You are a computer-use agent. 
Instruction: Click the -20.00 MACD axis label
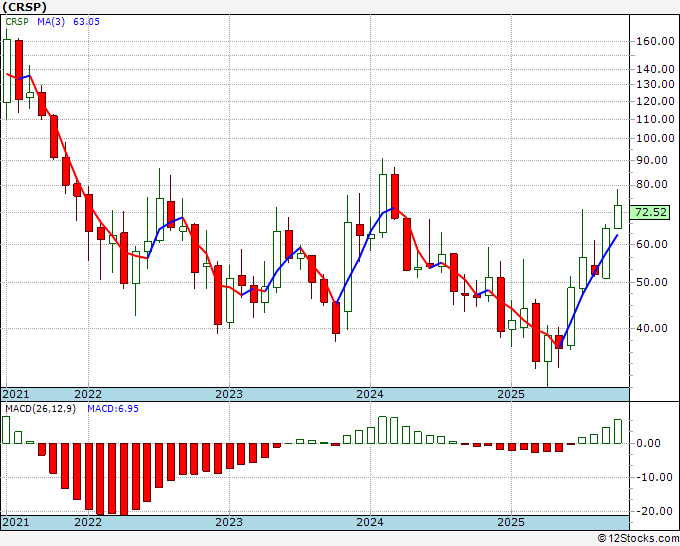(x=652, y=511)
